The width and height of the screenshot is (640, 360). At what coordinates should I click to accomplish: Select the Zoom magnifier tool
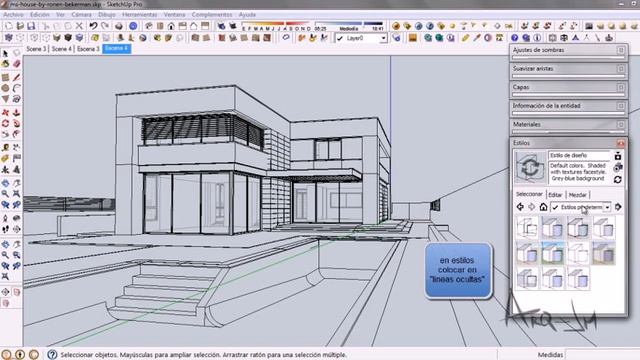pos(5,193)
